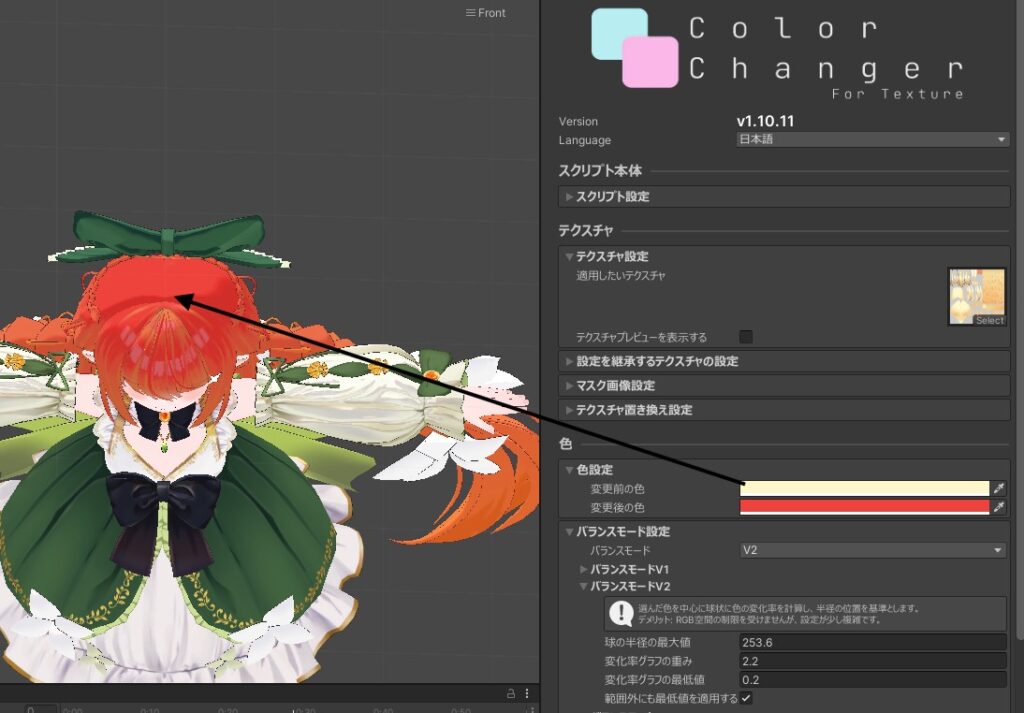Open the バランスモード dropdown set to V2

pos(872,550)
